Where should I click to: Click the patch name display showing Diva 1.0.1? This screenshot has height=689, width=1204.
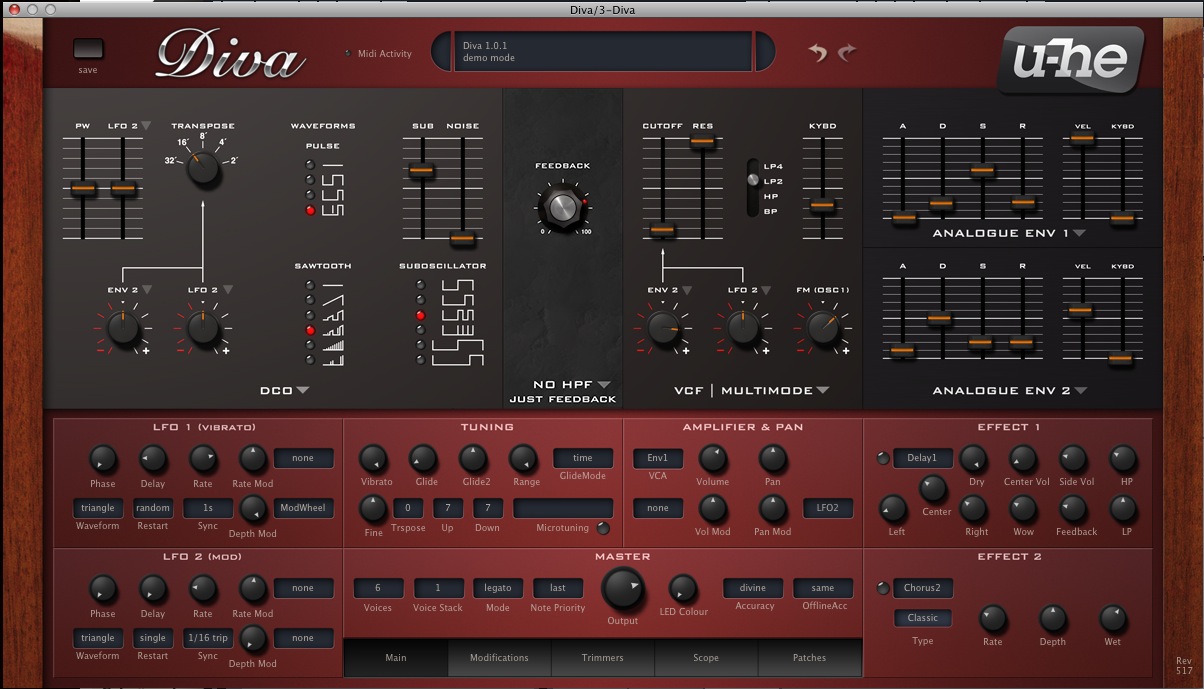pyautogui.click(x=604, y=51)
